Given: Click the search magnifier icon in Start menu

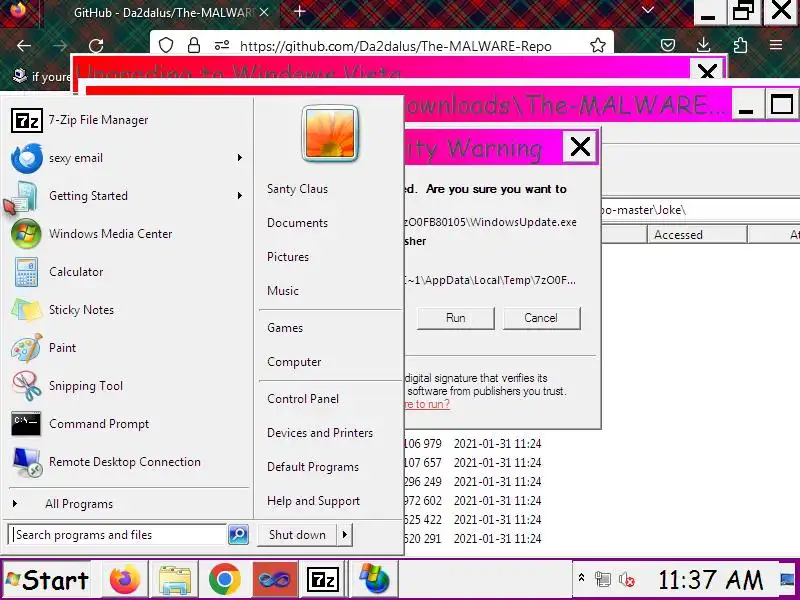Looking at the screenshot, I should point(238,535).
